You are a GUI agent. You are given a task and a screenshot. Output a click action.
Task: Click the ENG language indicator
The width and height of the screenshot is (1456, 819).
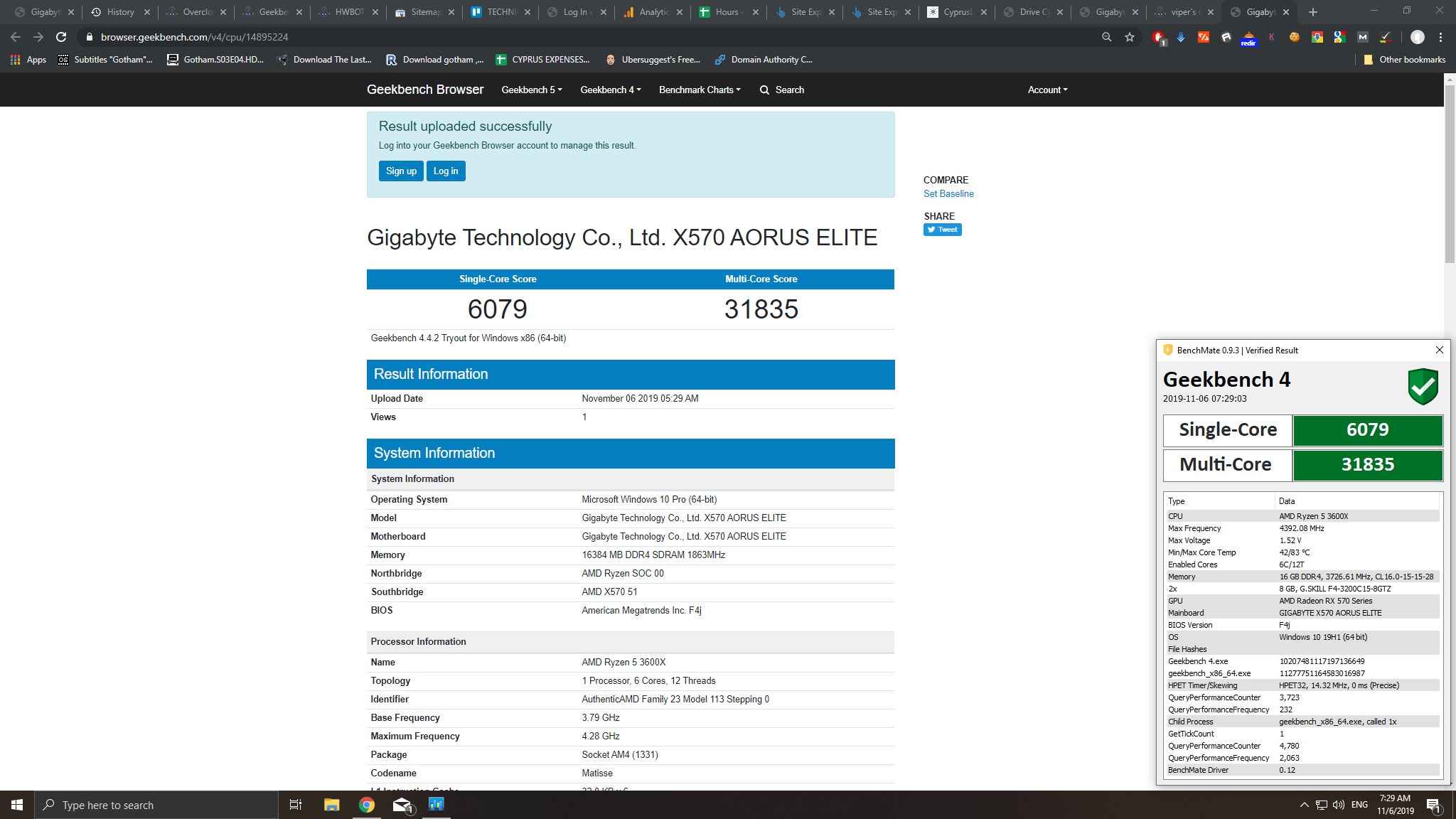1359,805
